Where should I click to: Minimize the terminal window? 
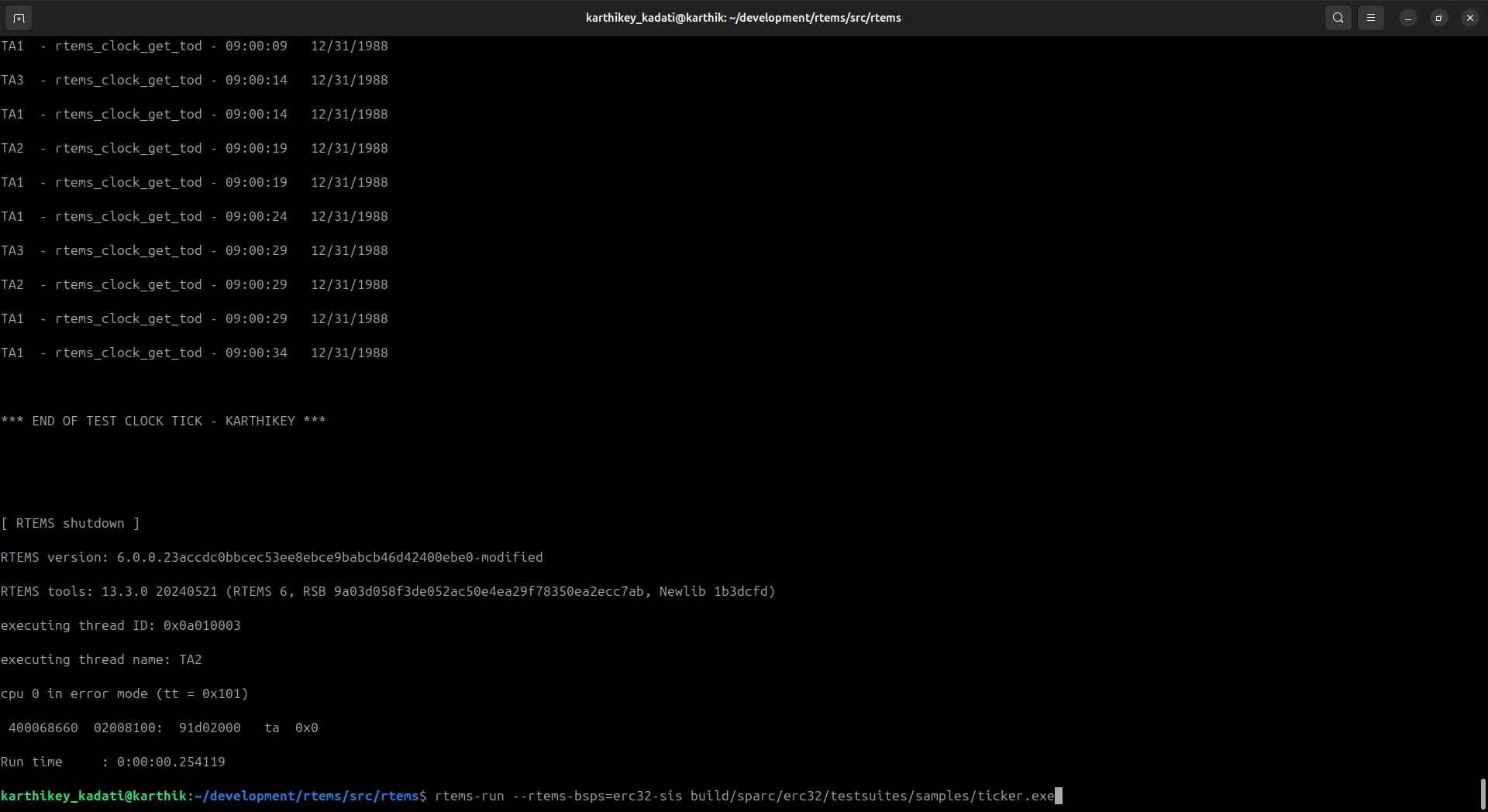pos(1407,18)
